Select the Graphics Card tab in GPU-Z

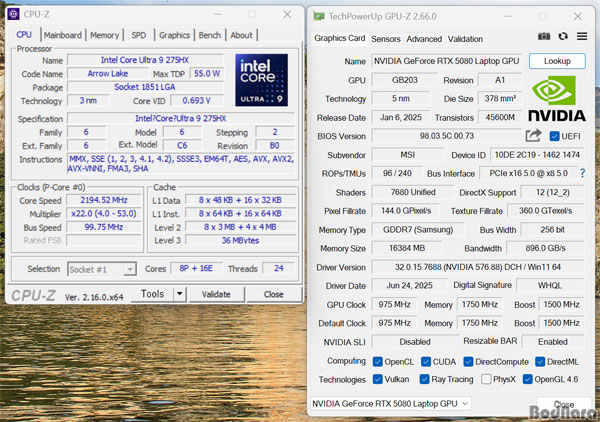tap(340, 38)
